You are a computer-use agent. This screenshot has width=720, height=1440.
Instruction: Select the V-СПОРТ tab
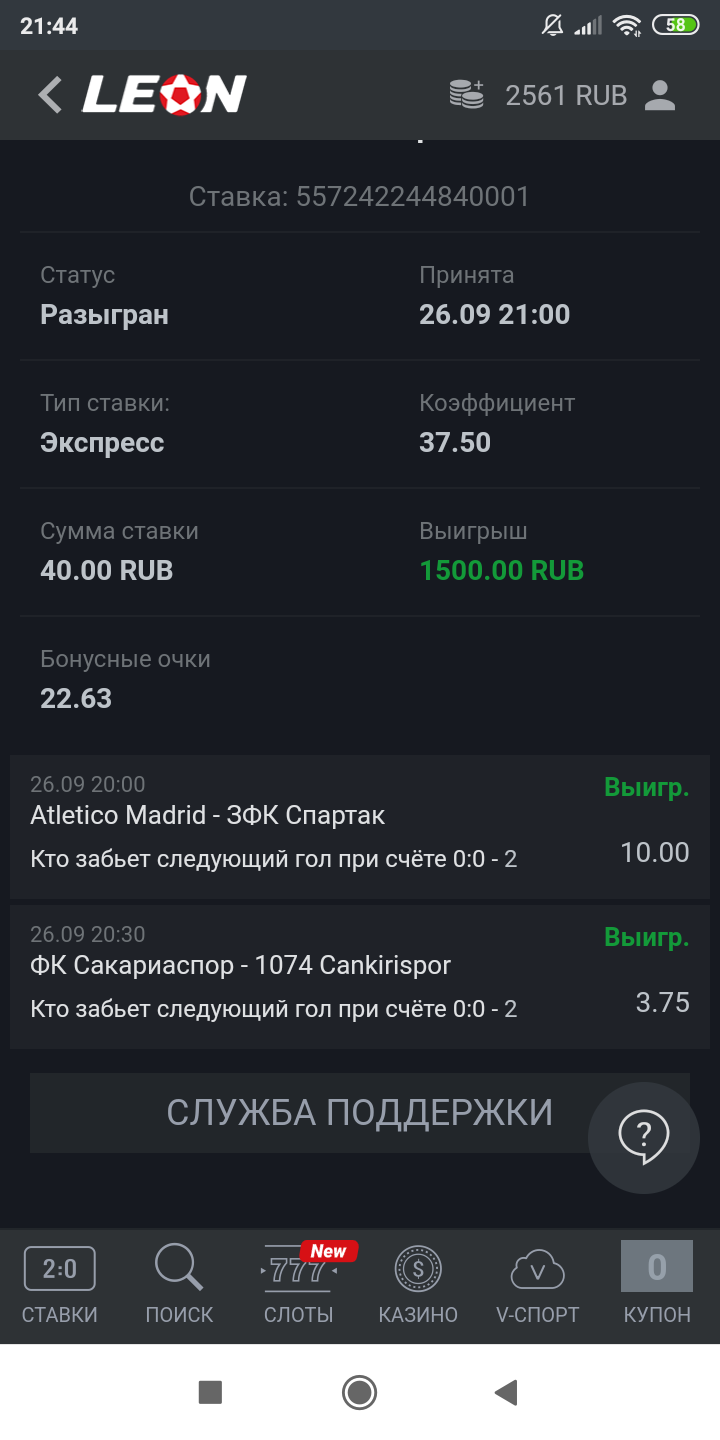pos(538,1286)
